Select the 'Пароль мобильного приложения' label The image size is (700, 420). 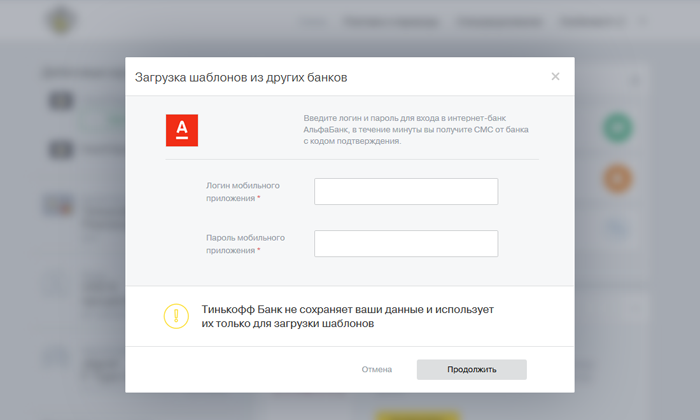(245, 244)
